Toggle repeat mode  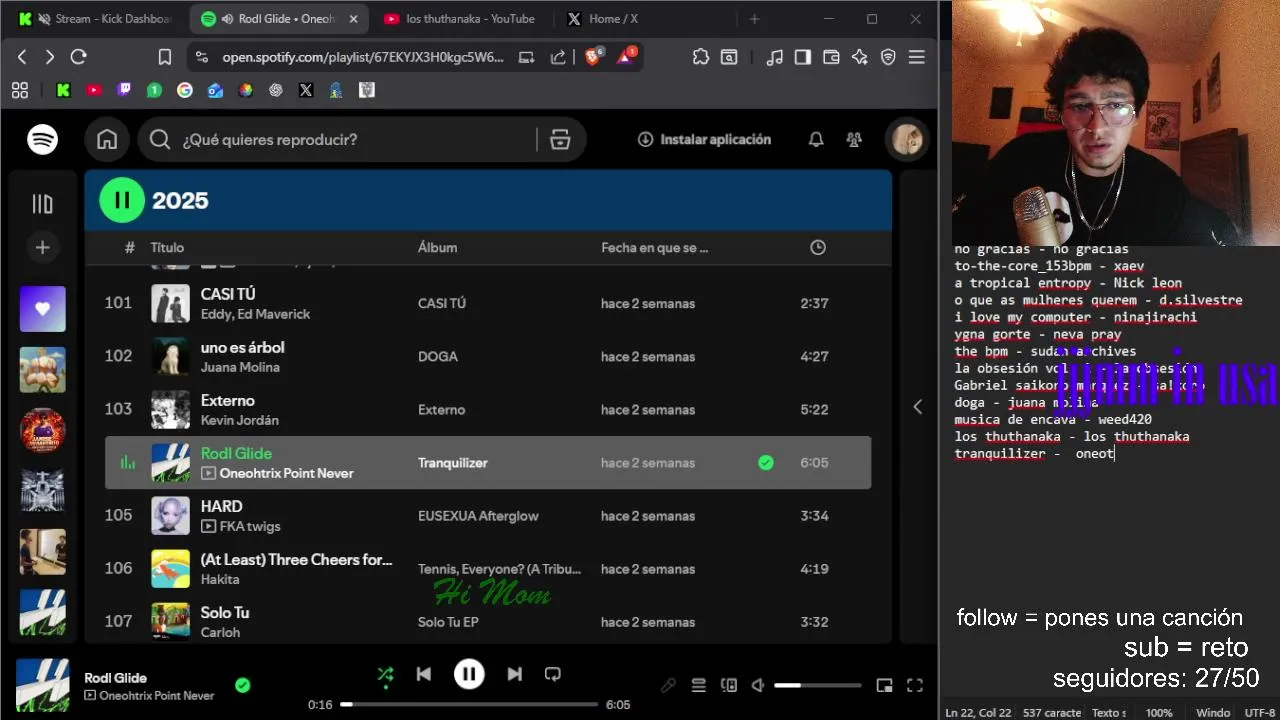pyautogui.click(x=552, y=674)
